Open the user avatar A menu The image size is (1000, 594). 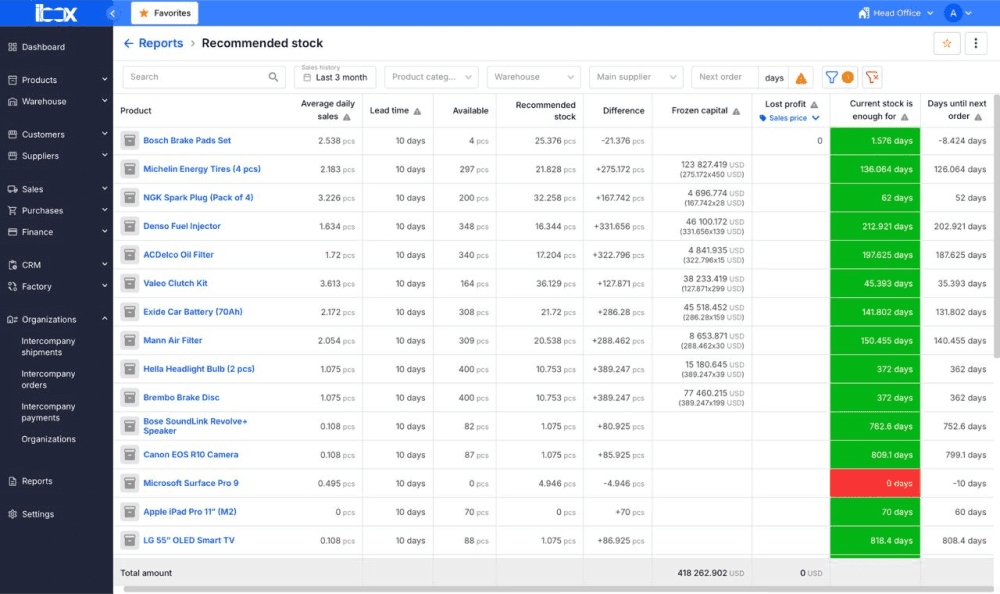[x=958, y=13]
